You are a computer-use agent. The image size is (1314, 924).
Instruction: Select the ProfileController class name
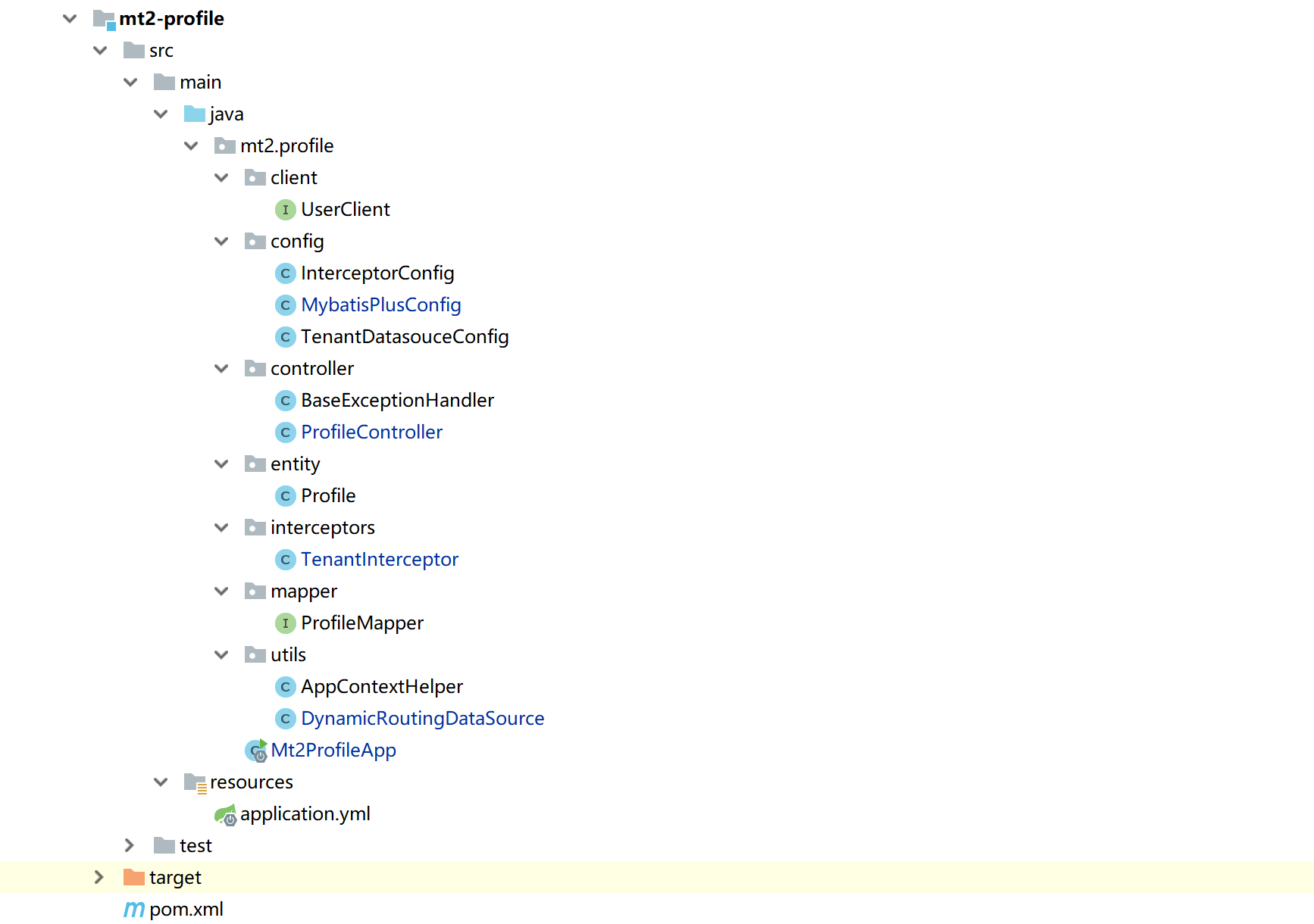(371, 432)
